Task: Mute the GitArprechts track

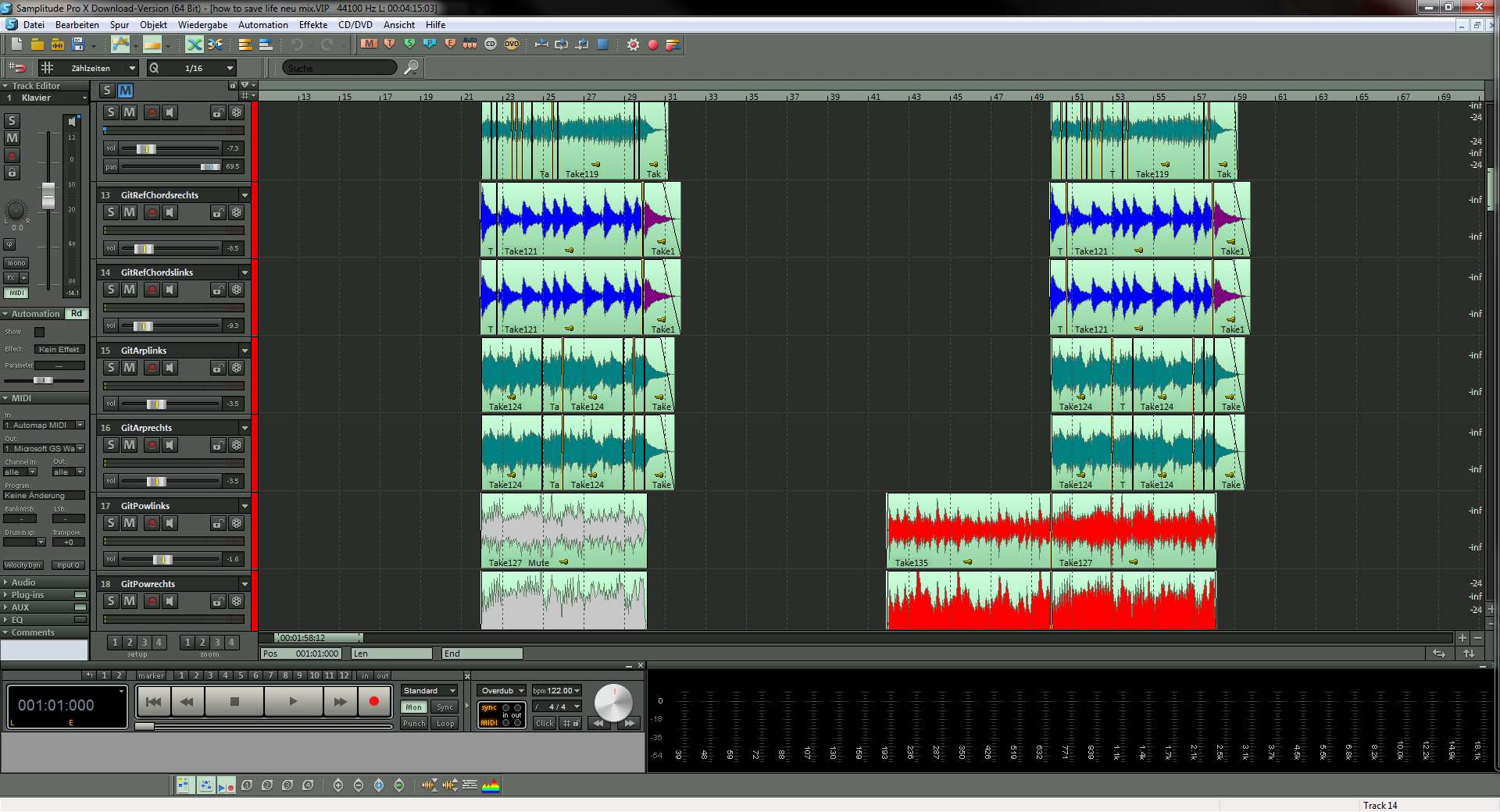Action: [x=130, y=445]
